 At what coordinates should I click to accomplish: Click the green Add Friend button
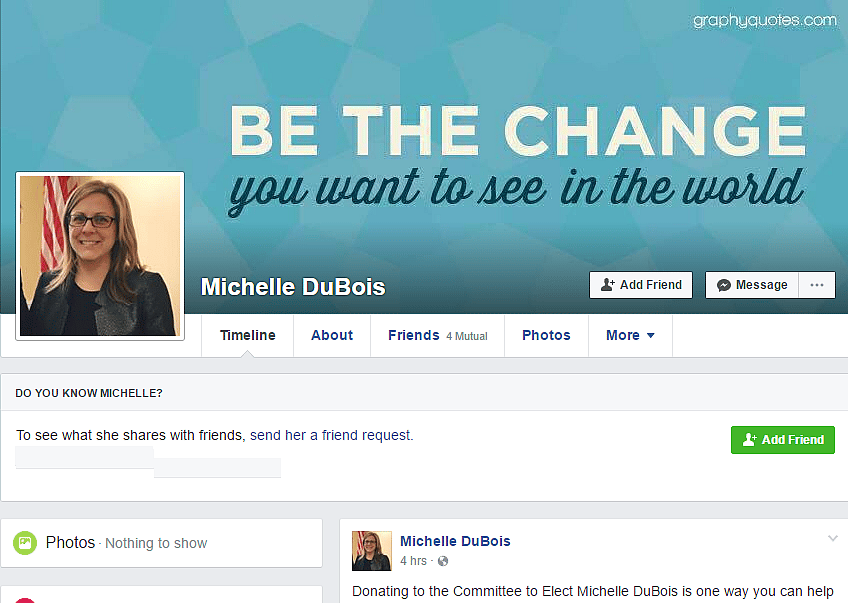tap(783, 440)
